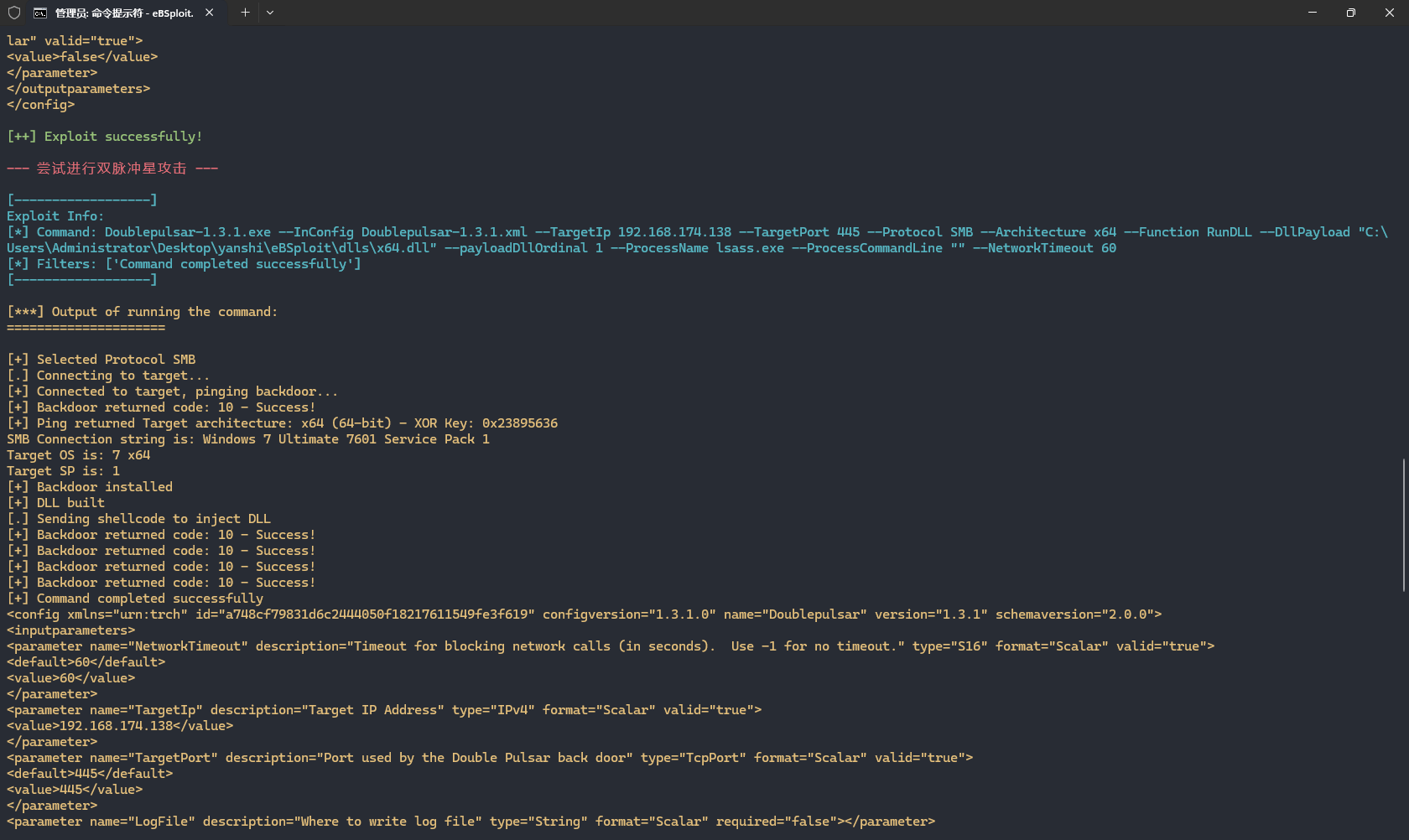Click the 'Connecting to target...' line
The width and height of the screenshot is (1409, 840).
(108, 376)
